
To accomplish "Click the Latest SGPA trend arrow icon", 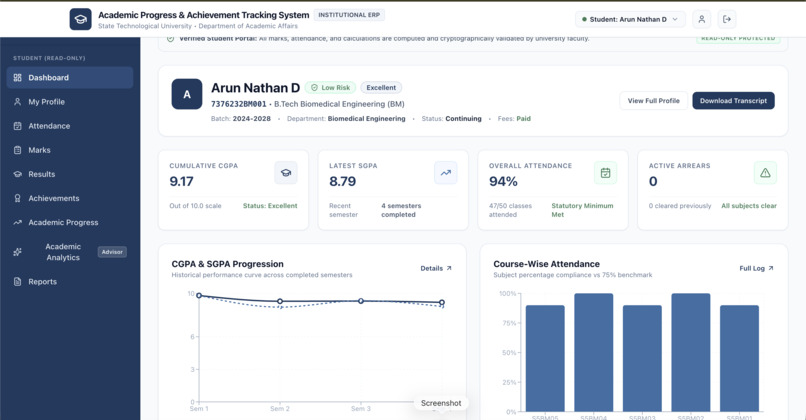I will 446,173.
